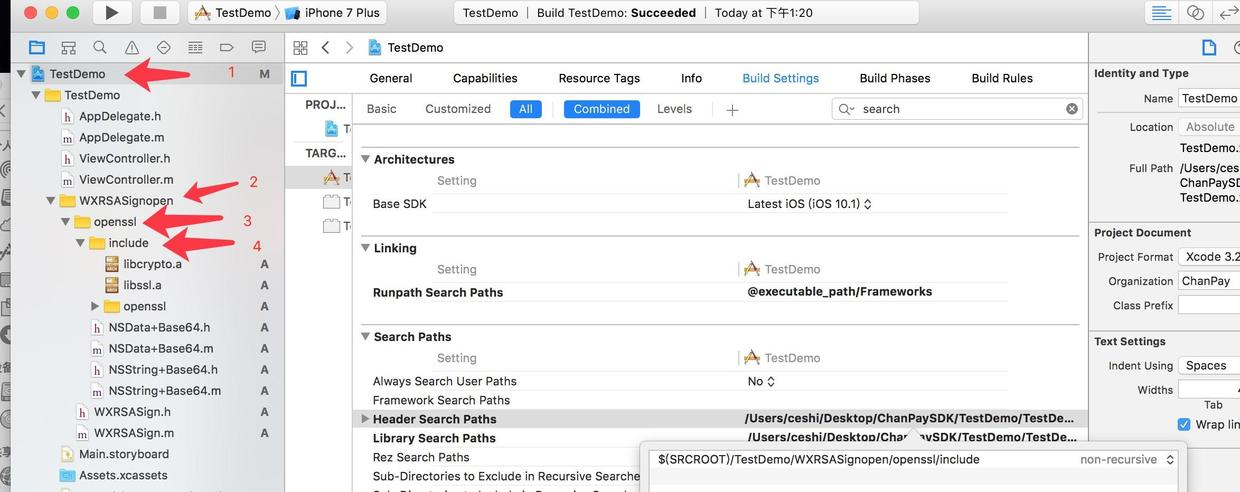Show the File inspector
The height and width of the screenshot is (492, 1240).
[1209, 47]
